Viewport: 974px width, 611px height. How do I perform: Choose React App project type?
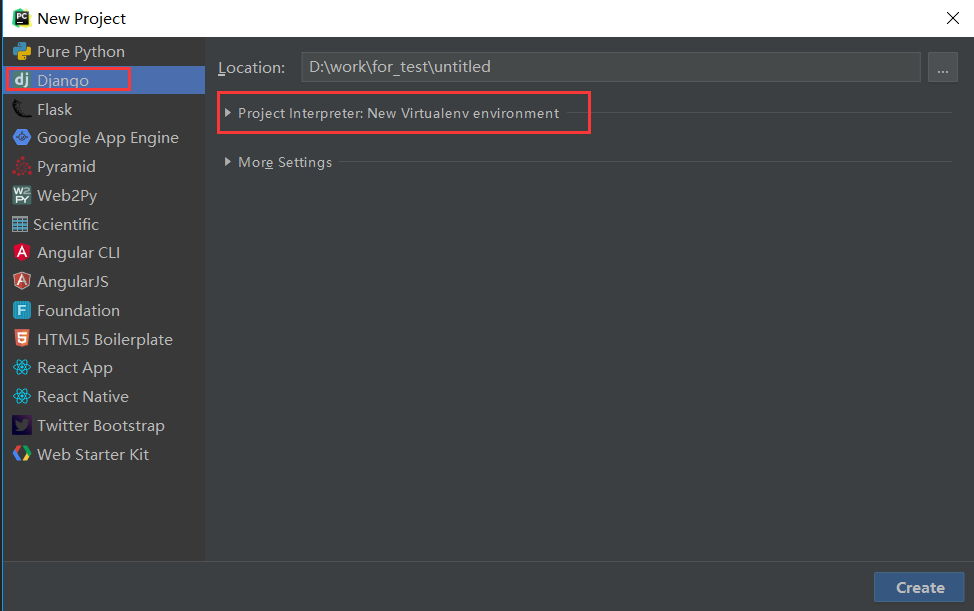pos(74,368)
